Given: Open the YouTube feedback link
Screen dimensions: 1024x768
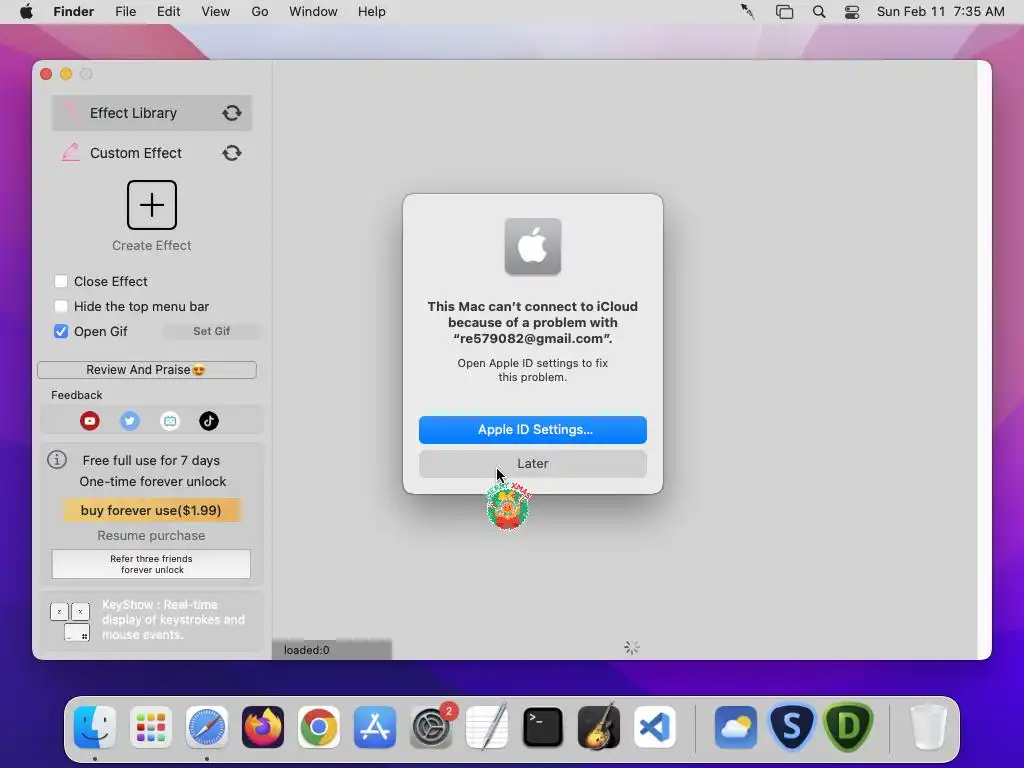Looking at the screenshot, I should [89, 421].
